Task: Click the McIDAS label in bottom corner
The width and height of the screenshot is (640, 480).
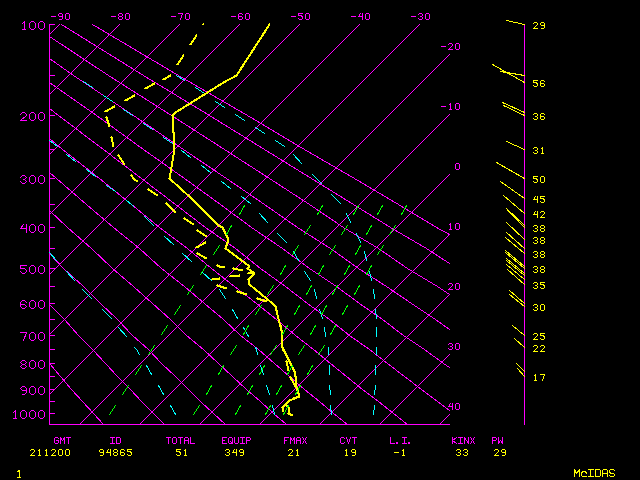Action: 593,472
